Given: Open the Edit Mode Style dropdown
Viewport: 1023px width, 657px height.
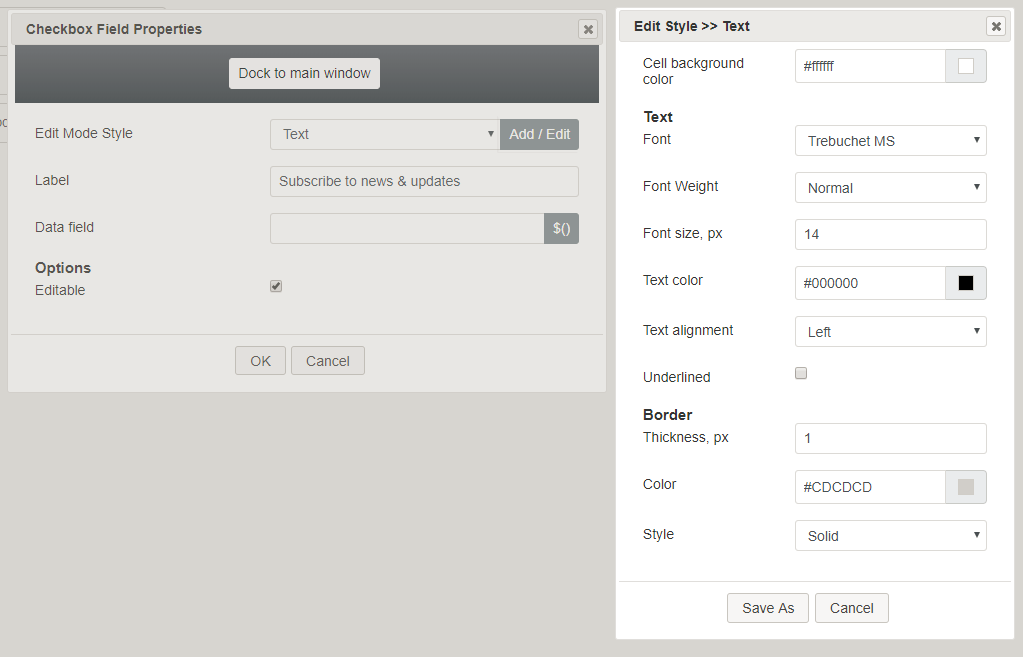Looking at the screenshot, I should [385, 134].
